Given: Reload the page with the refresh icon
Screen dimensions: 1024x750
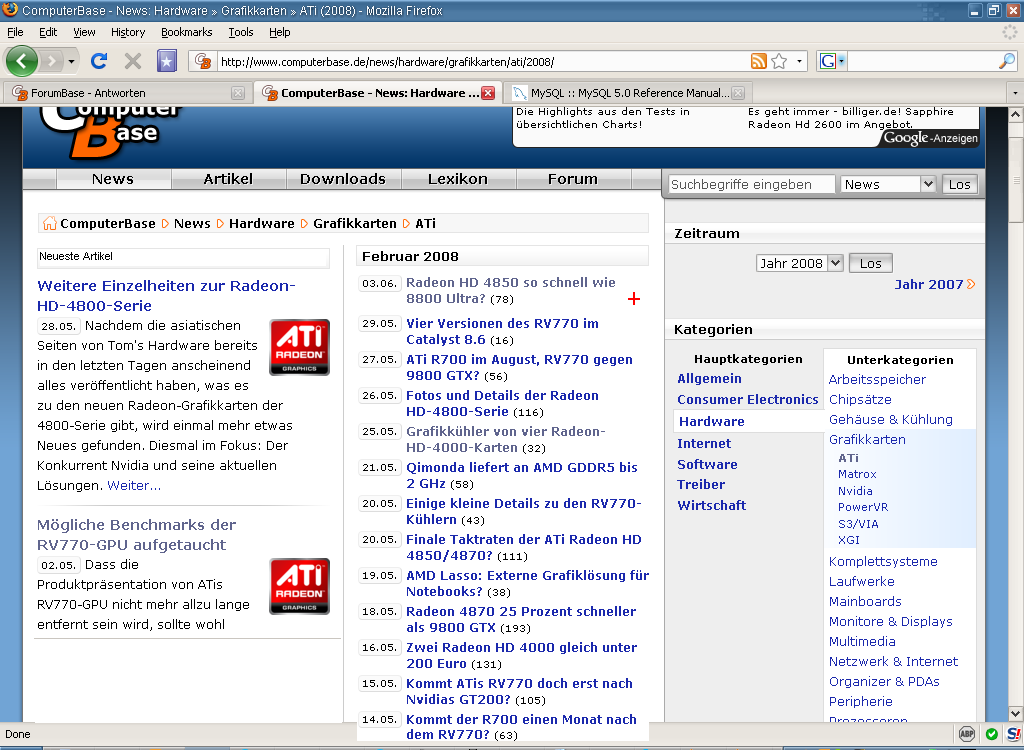Looking at the screenshot, I should [x=99, y=61].
